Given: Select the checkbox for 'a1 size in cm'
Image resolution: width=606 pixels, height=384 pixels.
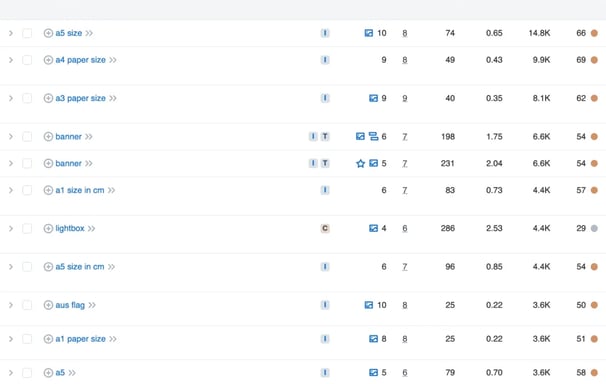Looking at the screenshot, I should 27,190.
